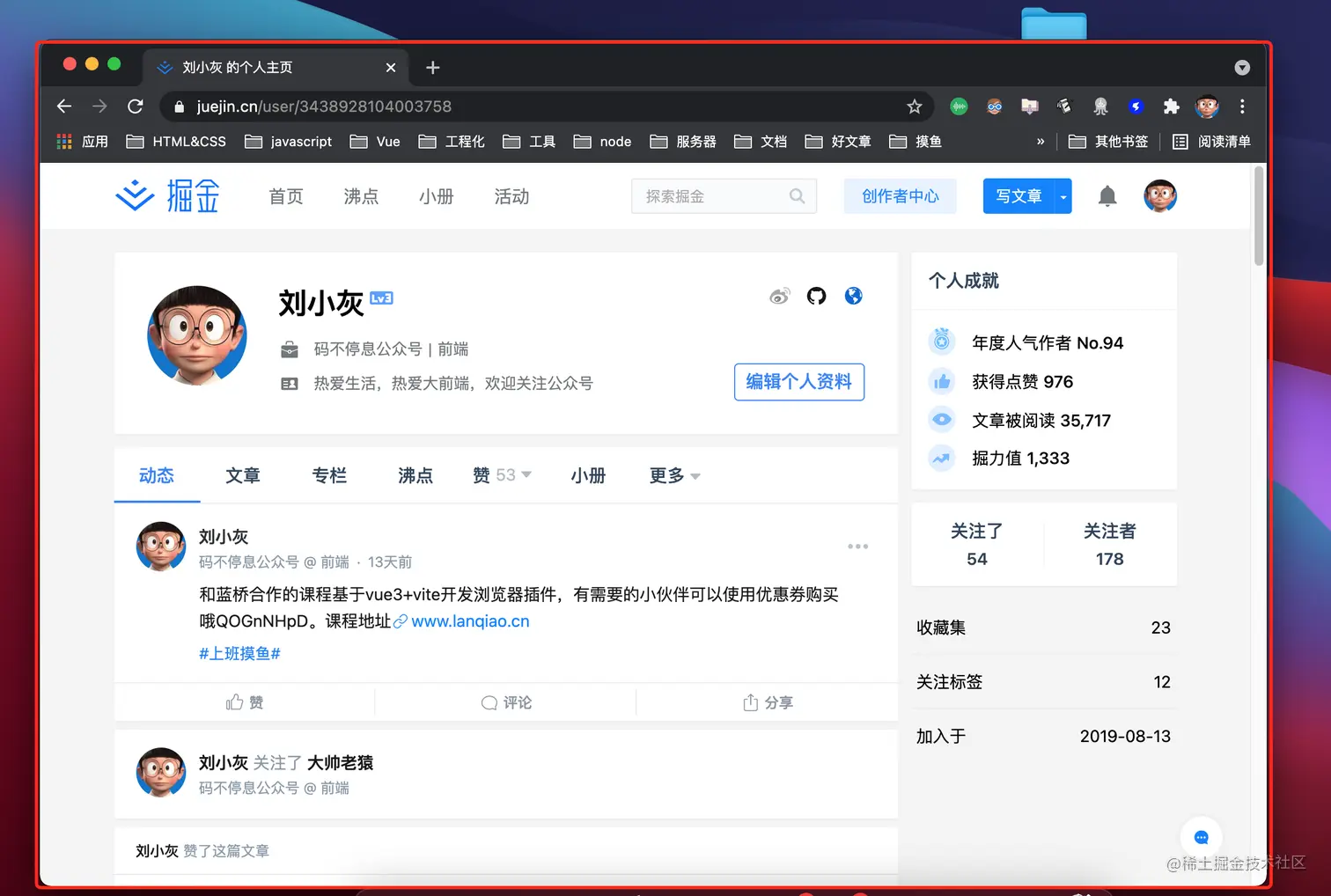Go to 首页 in top navigation

286,196
